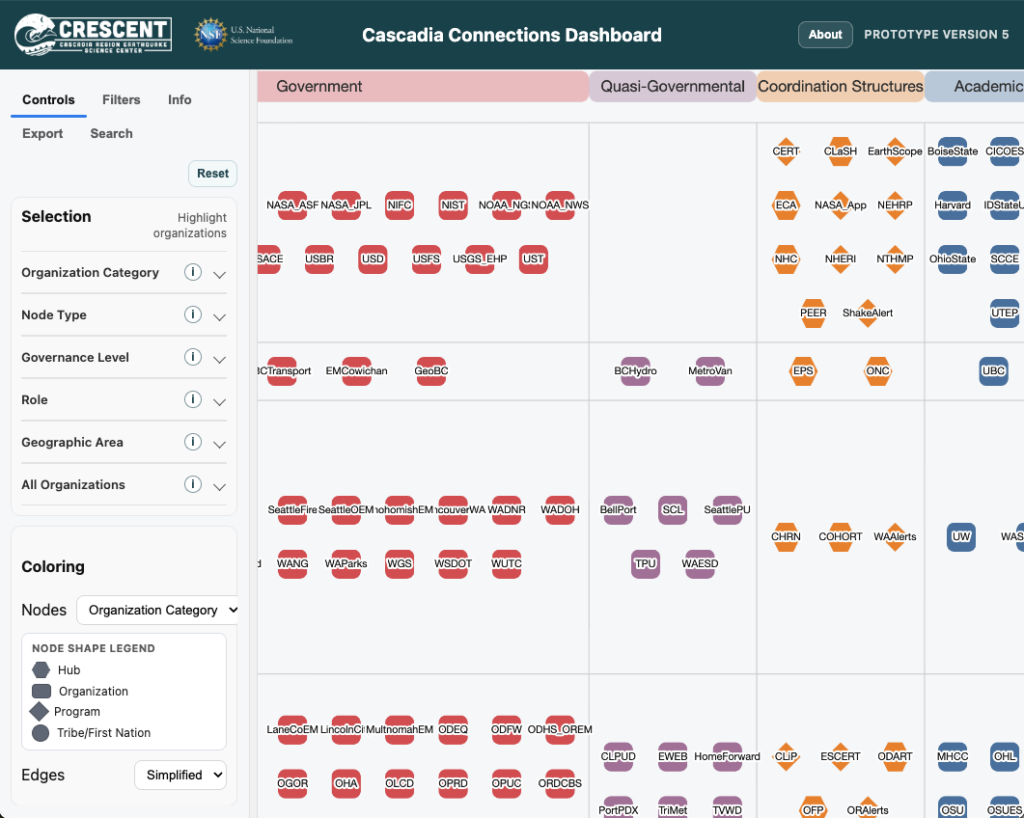This screenshot has height=818, width=1024.
Task: Click the Cascadia Connections Dashboard title
Action: (512, 35)
